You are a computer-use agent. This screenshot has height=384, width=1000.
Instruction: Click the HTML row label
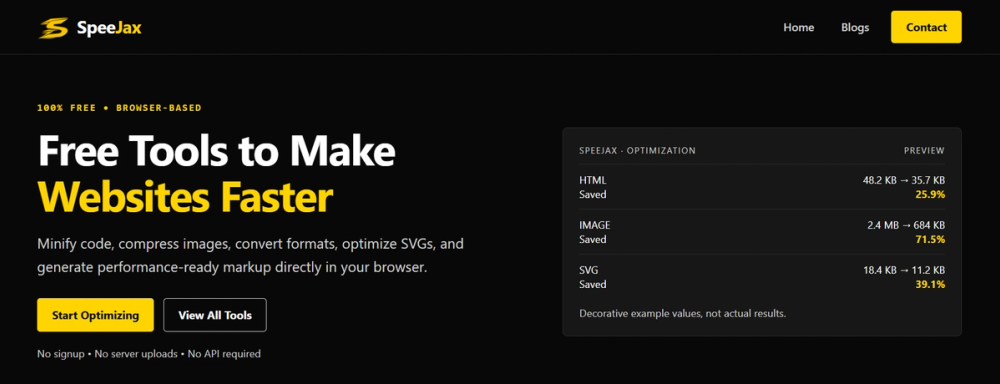[x=592, y=181]
